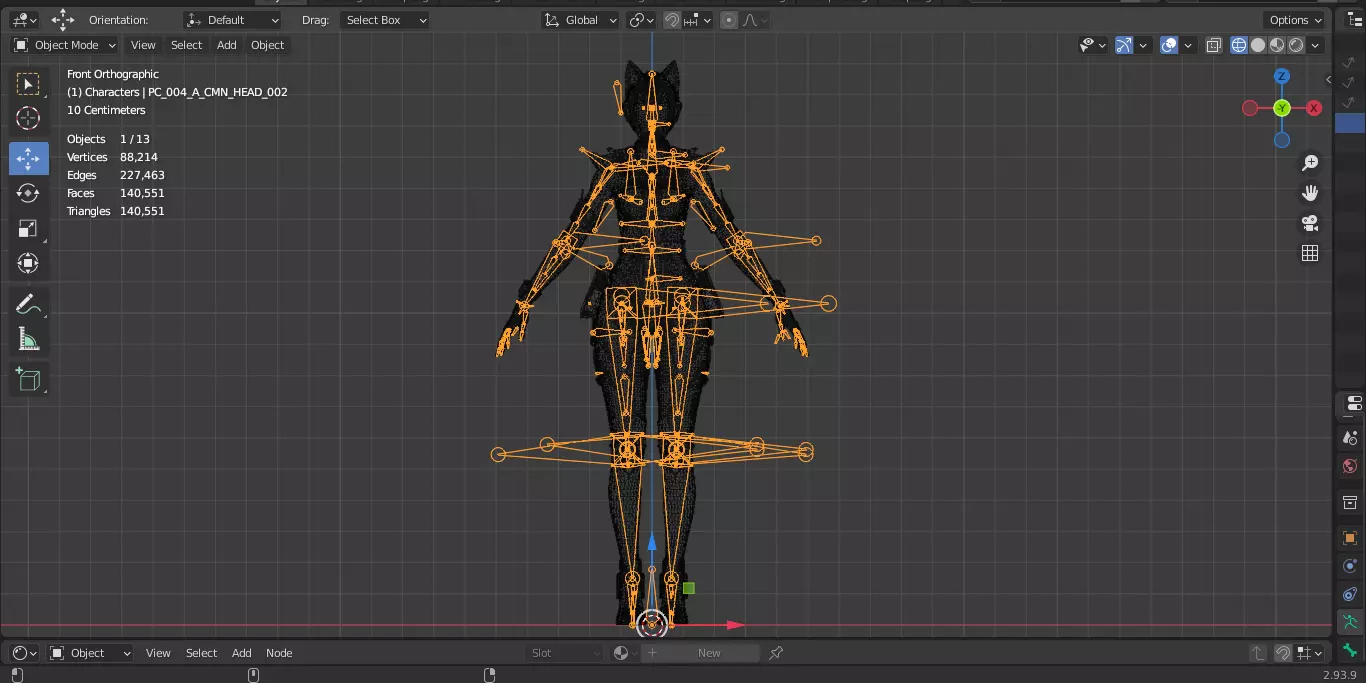Open the shader type Object dropdown
1366x683 pixels.
point(90,653)
